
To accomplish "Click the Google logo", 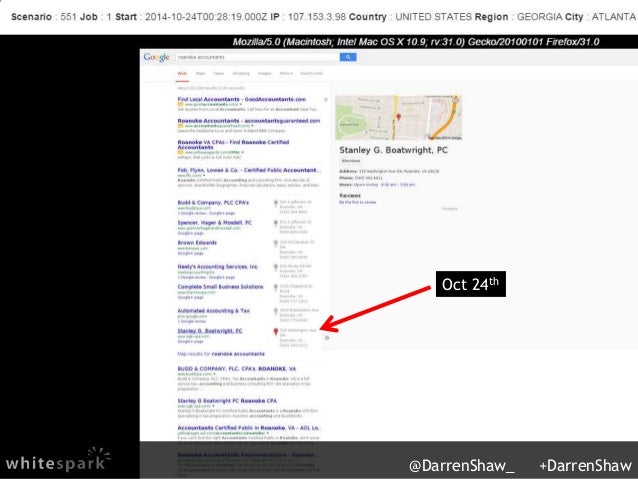I will pyautogui.click(x=156, y=57).
